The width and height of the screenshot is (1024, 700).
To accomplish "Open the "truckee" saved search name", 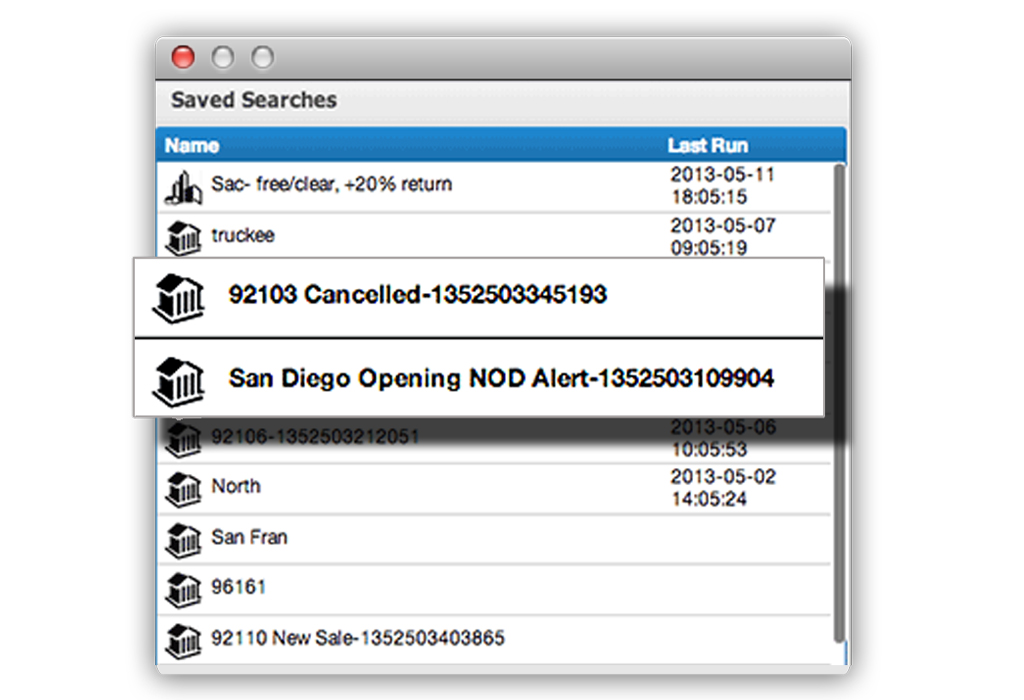I will [x=243, y=236].
